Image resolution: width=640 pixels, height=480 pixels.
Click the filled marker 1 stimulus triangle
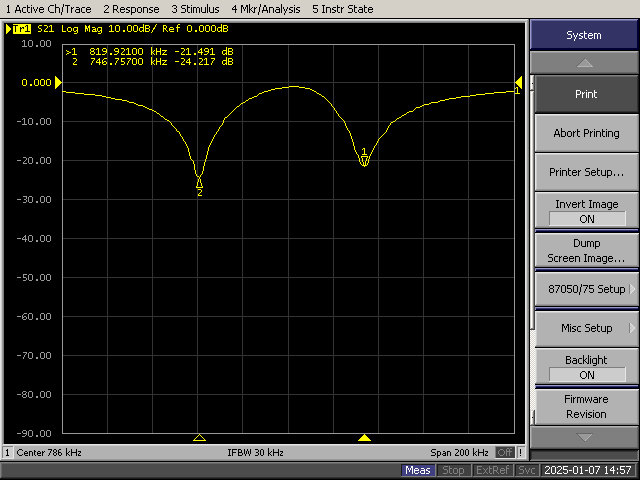point(364,438)
